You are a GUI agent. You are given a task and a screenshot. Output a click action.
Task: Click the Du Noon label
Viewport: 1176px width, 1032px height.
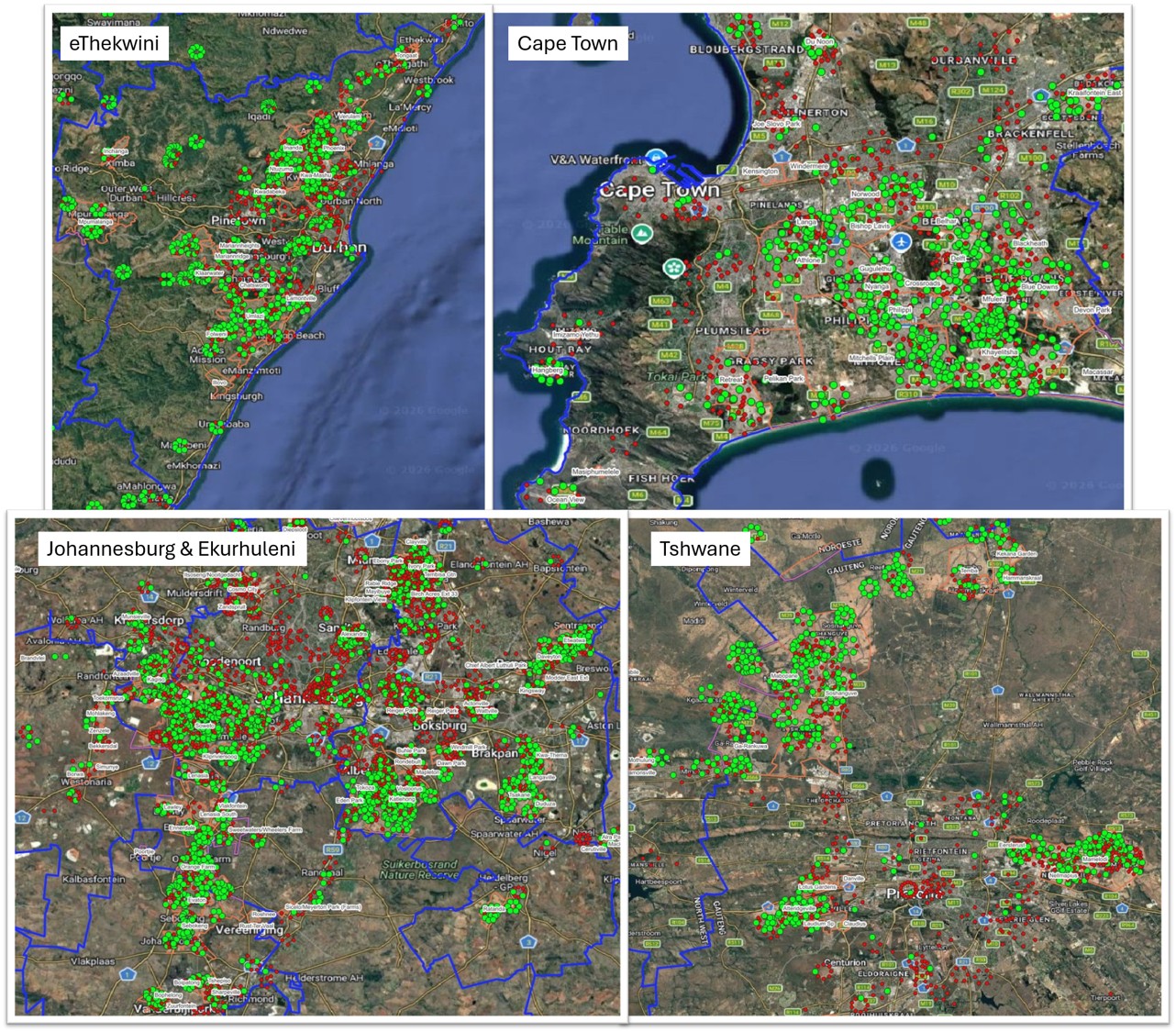[x=819, y=41]
